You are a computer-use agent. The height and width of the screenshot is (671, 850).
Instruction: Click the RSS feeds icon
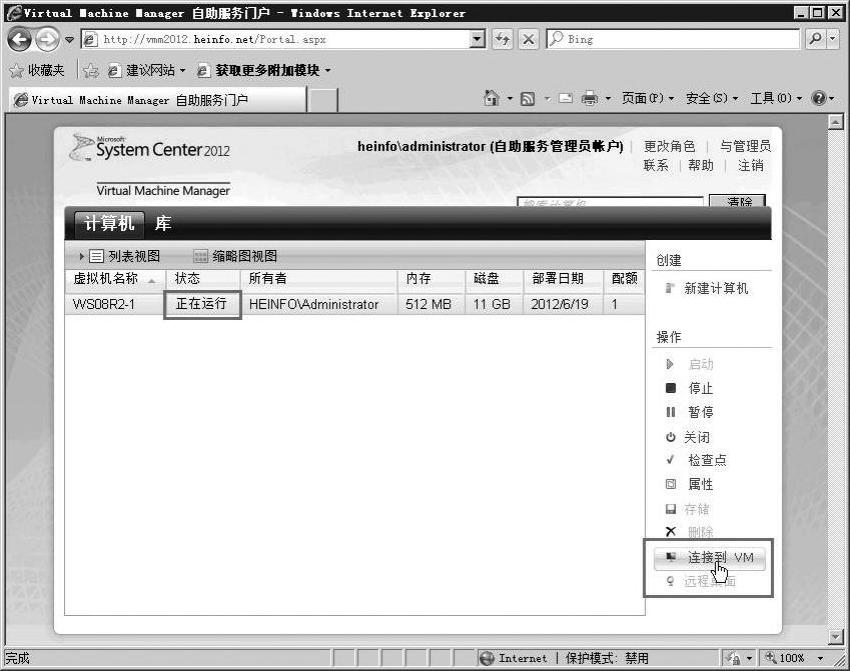pos(527,99)
